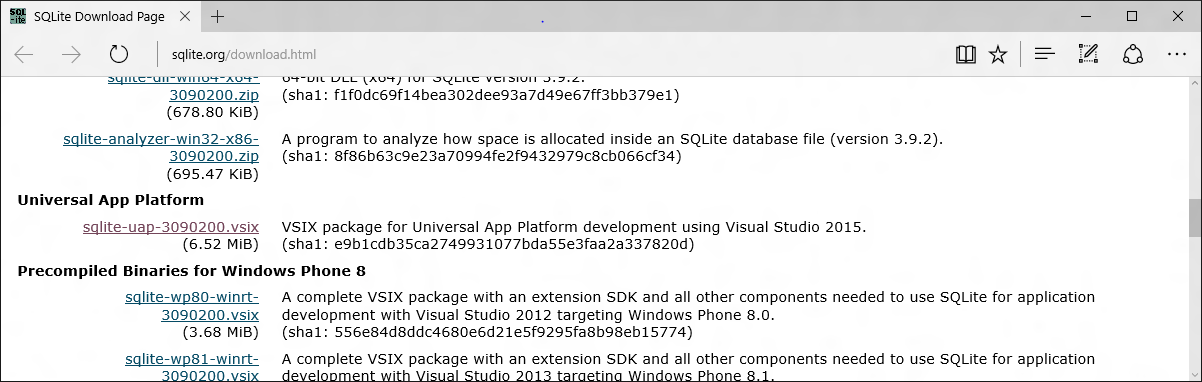Refresh the SQLite download page
Image resolution: width=1202 pixels, height=382 pixels.
(119, 54)
